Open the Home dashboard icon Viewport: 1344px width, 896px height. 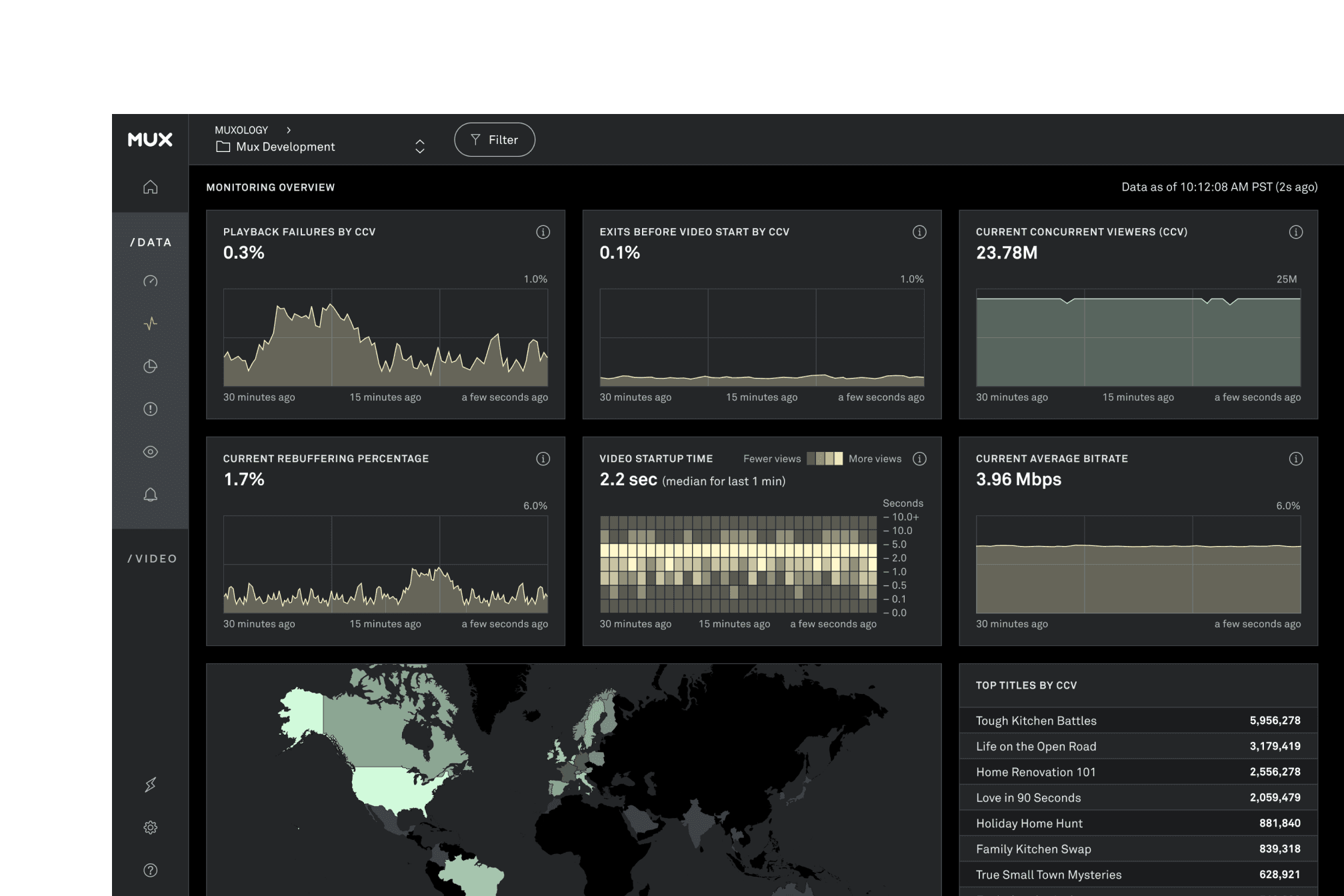coord(150,188)
